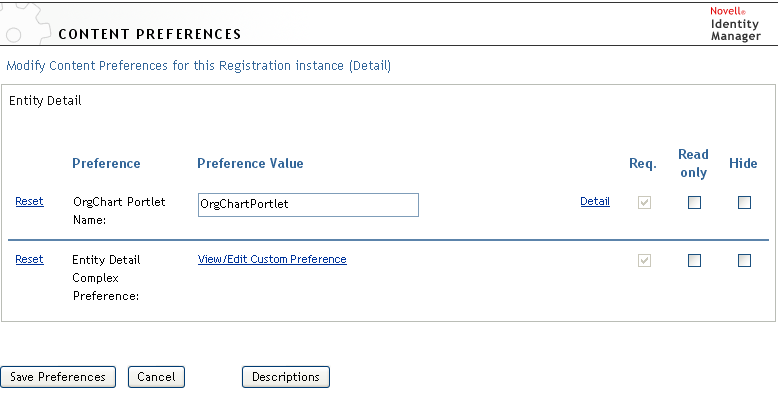The width and height of the screenshot is (778, 410).
Task: Open the Detail link for OrgChart Portlet
Action: pos(595,201)
